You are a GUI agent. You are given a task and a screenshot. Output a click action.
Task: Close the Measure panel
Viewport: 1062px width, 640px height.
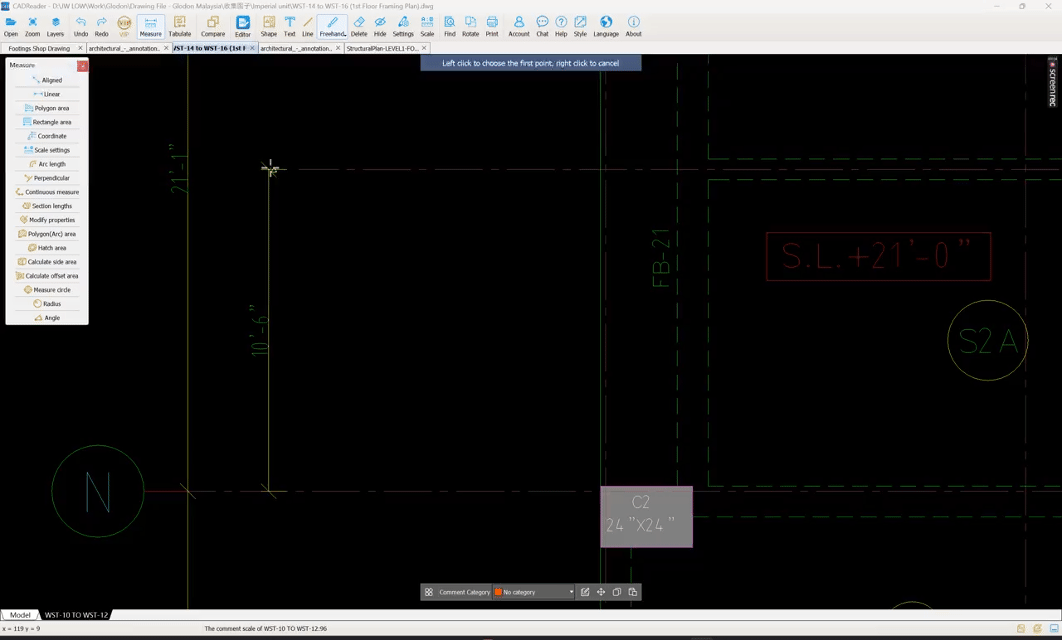pos(83,66)
